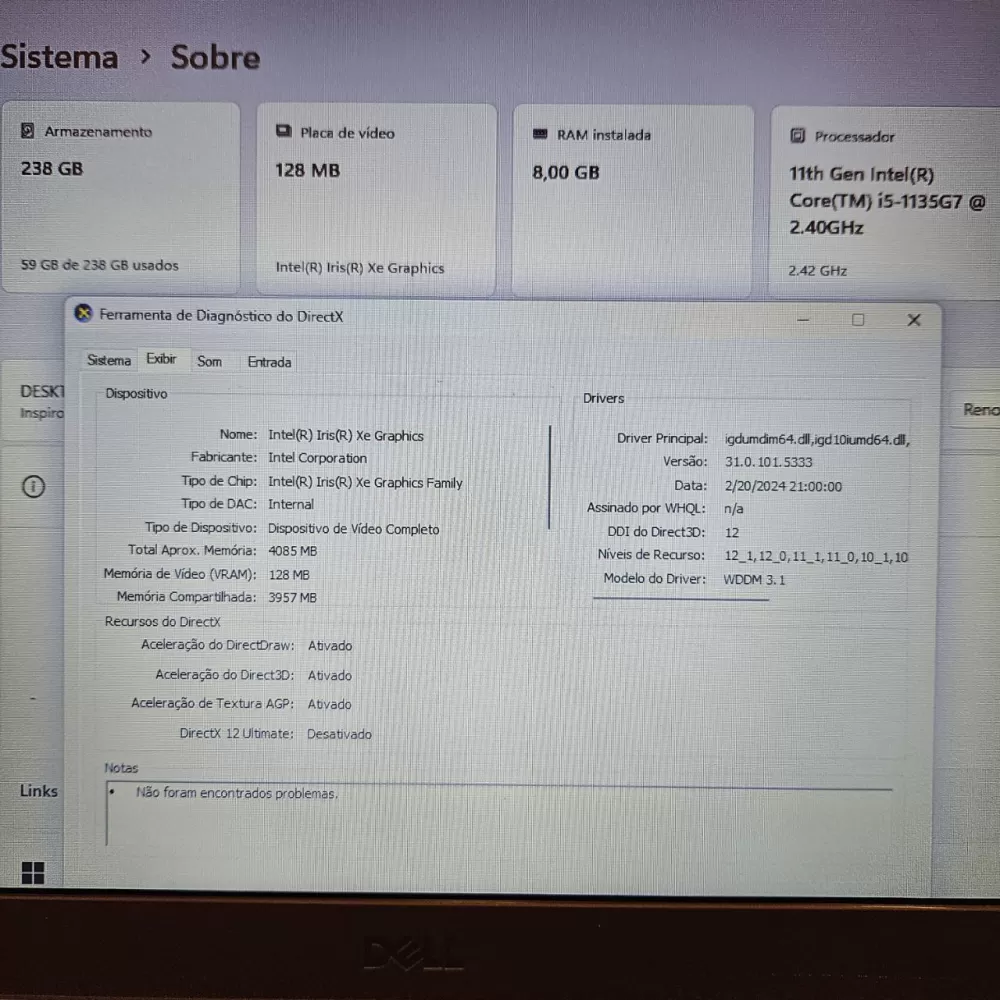Click the DDI do Direct3D value '12'

click(732, 533)
